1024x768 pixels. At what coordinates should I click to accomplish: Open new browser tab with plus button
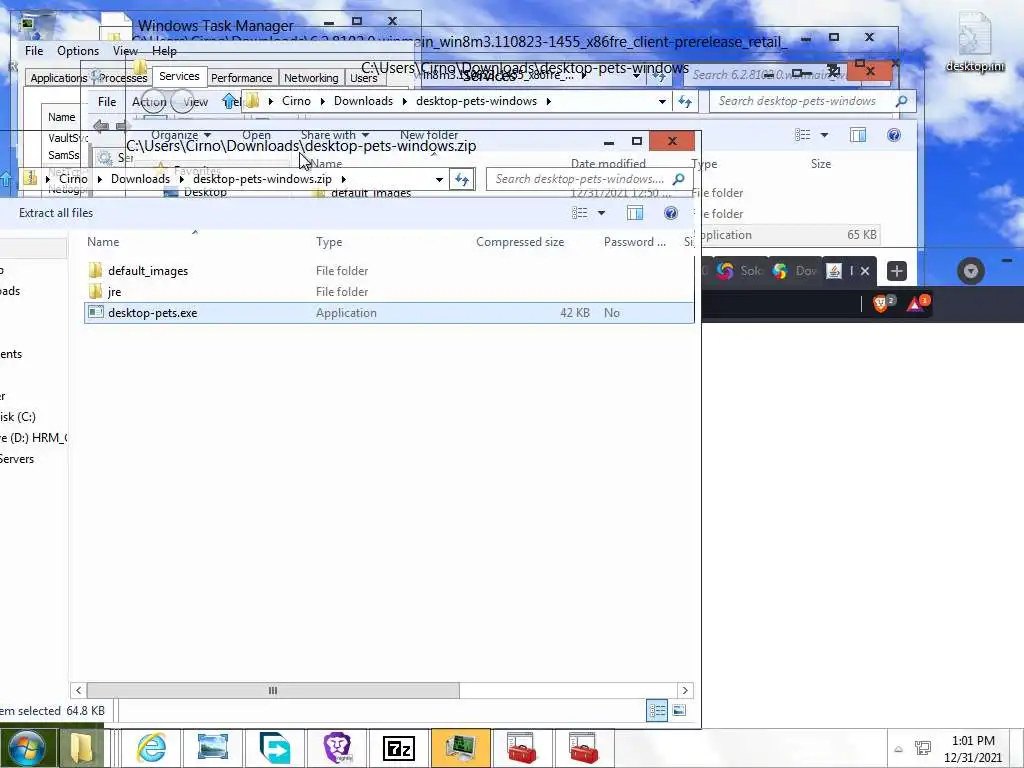coord(897,271)
